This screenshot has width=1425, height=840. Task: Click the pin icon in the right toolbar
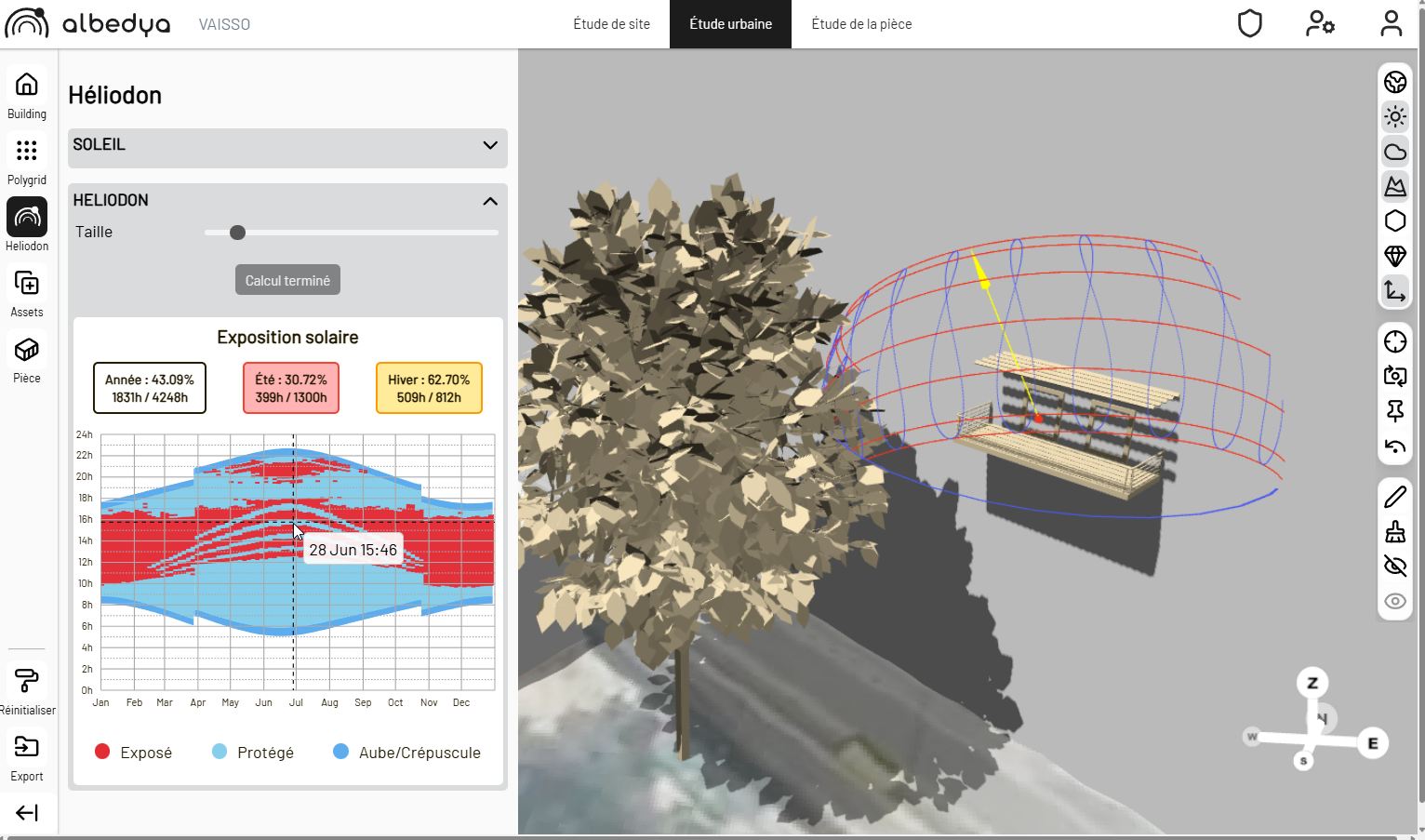[1395, 411]
